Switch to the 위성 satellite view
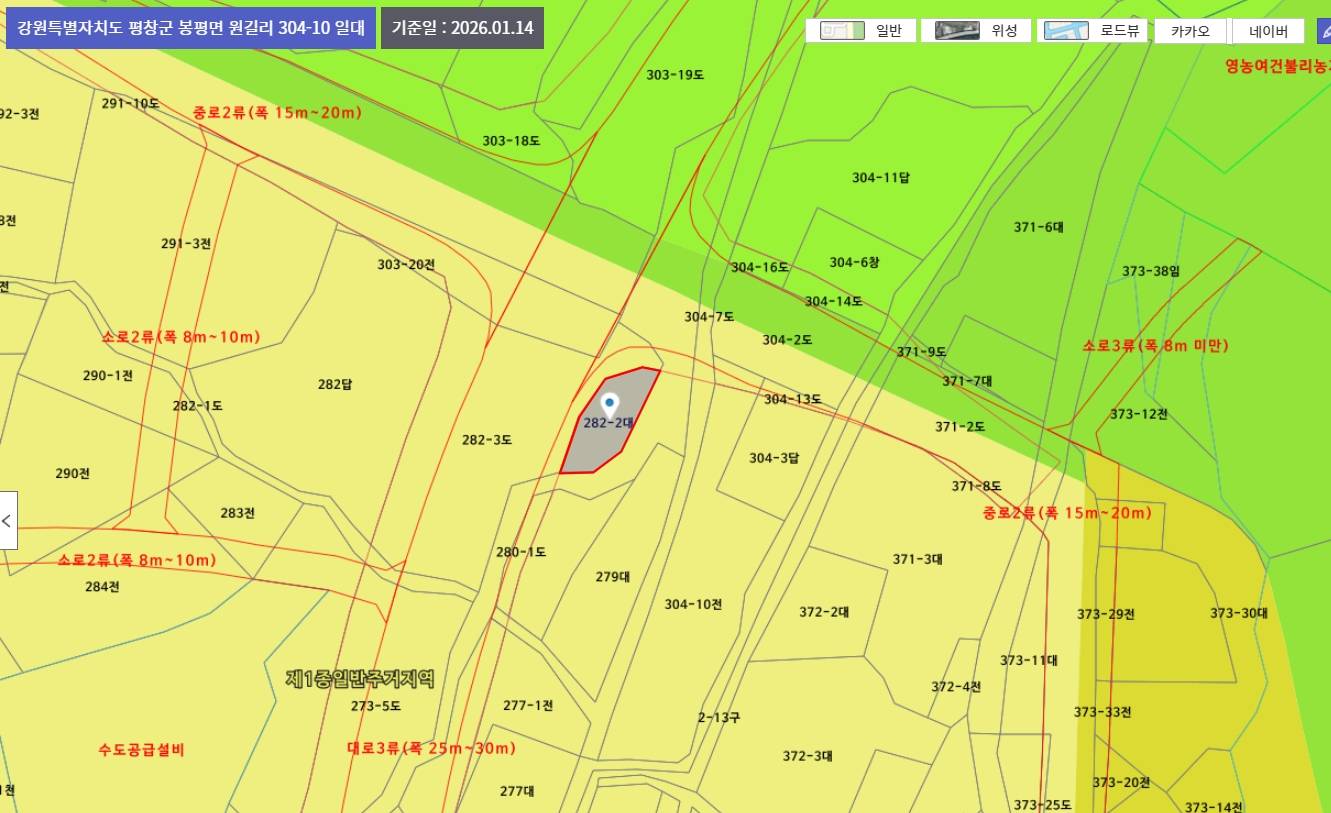 tap(977, 31)
